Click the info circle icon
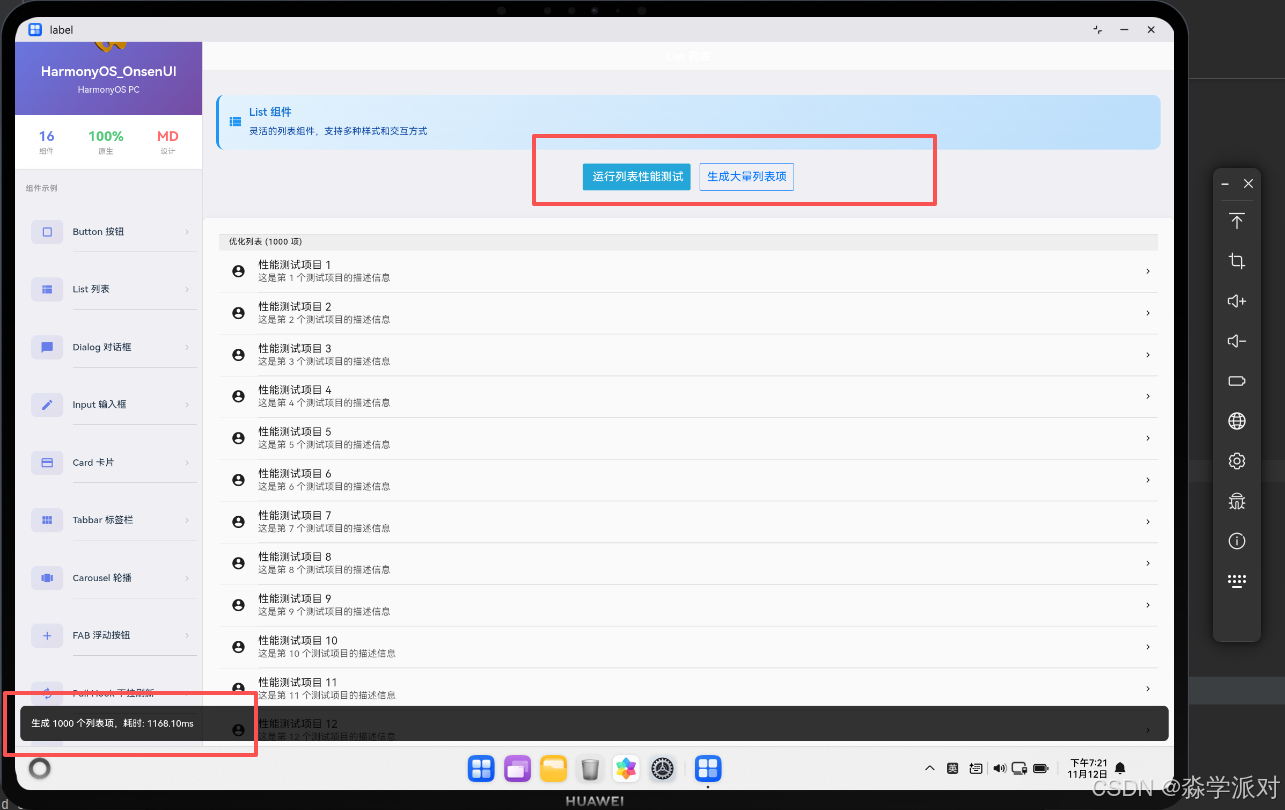The image size is (1285, 810). click(x=1237, y=541)
